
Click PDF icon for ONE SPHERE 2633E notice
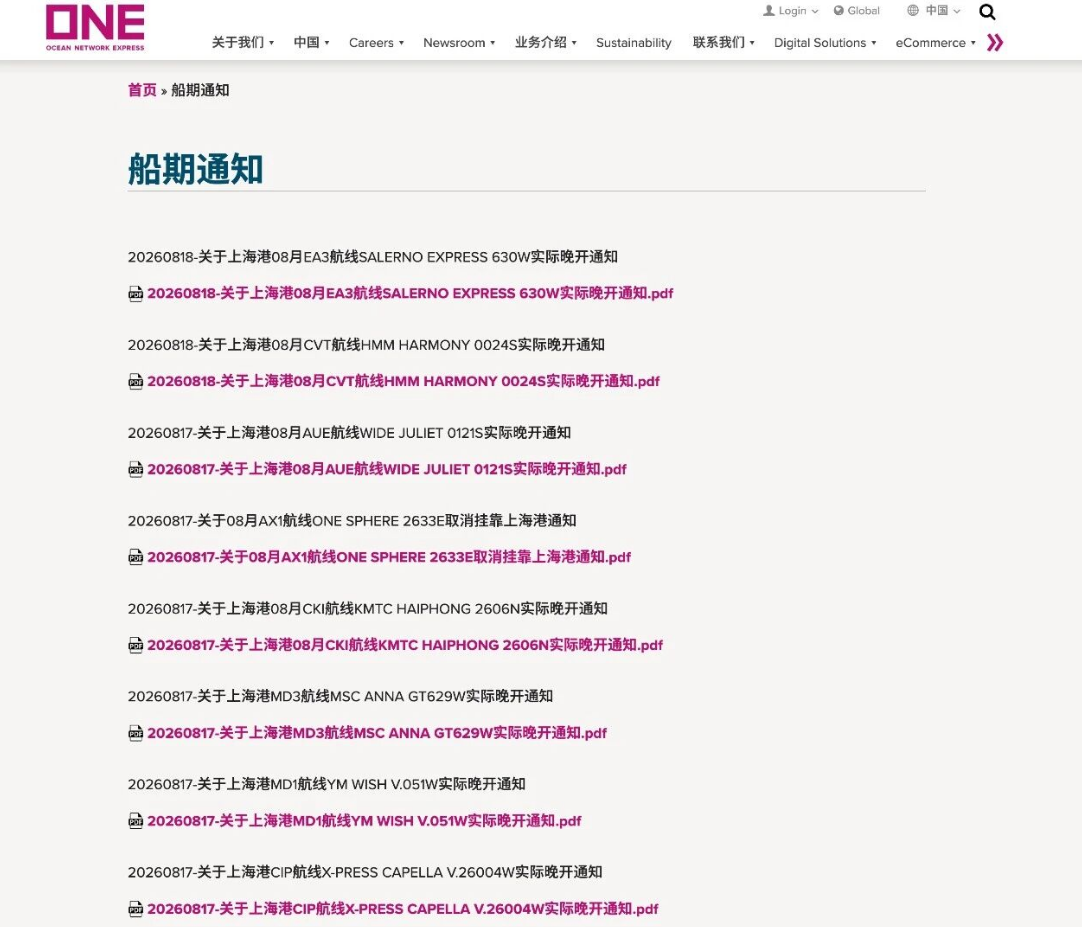point(136,557)
